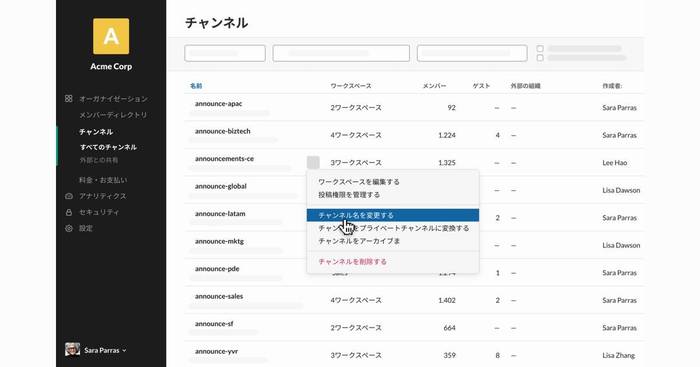
Task: Click the セキュリティ lock icon
Action: click(69, 213)
